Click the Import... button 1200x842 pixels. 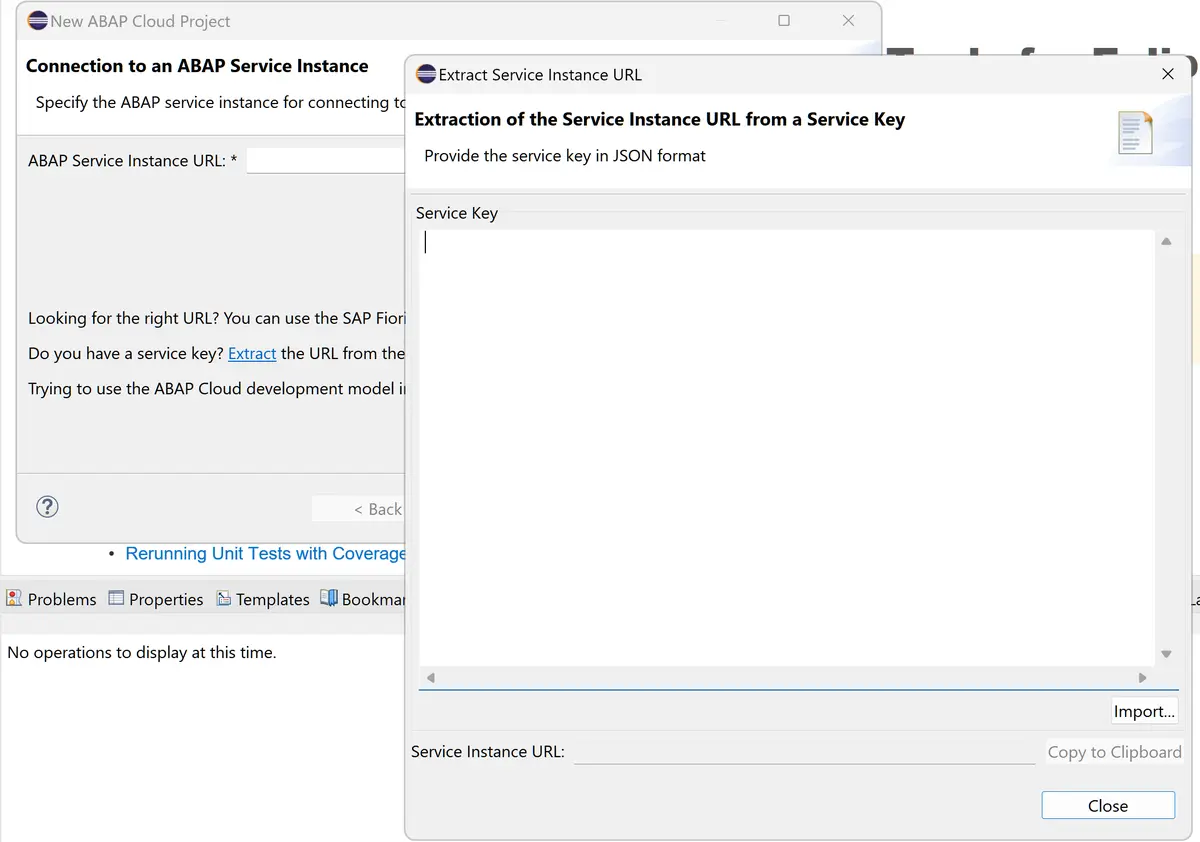(1145, 711)
